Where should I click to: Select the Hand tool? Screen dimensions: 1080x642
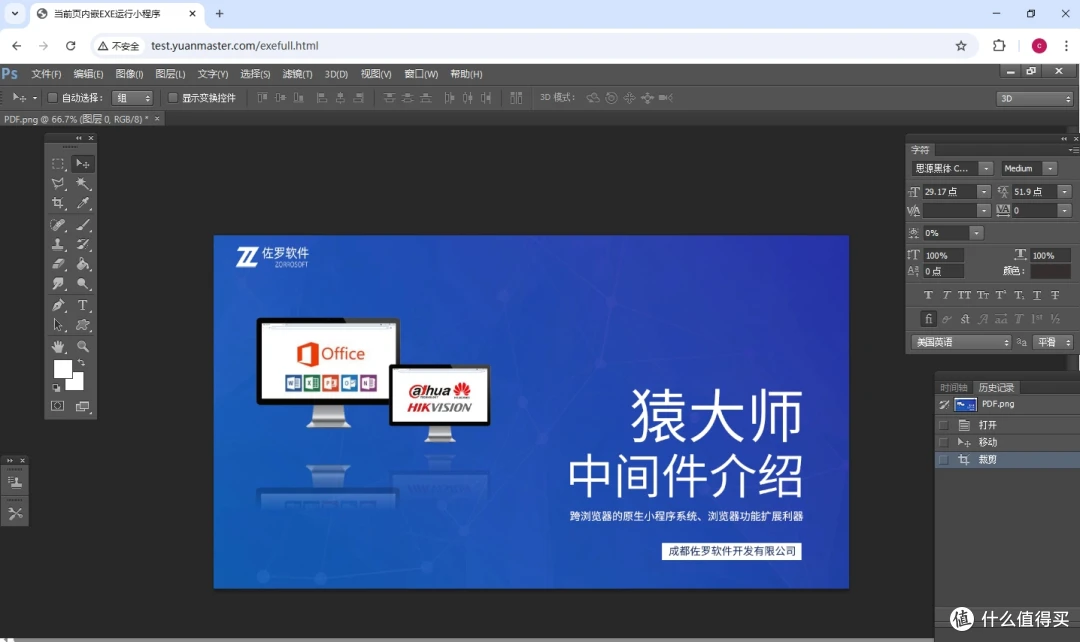(x=58, y=346)
